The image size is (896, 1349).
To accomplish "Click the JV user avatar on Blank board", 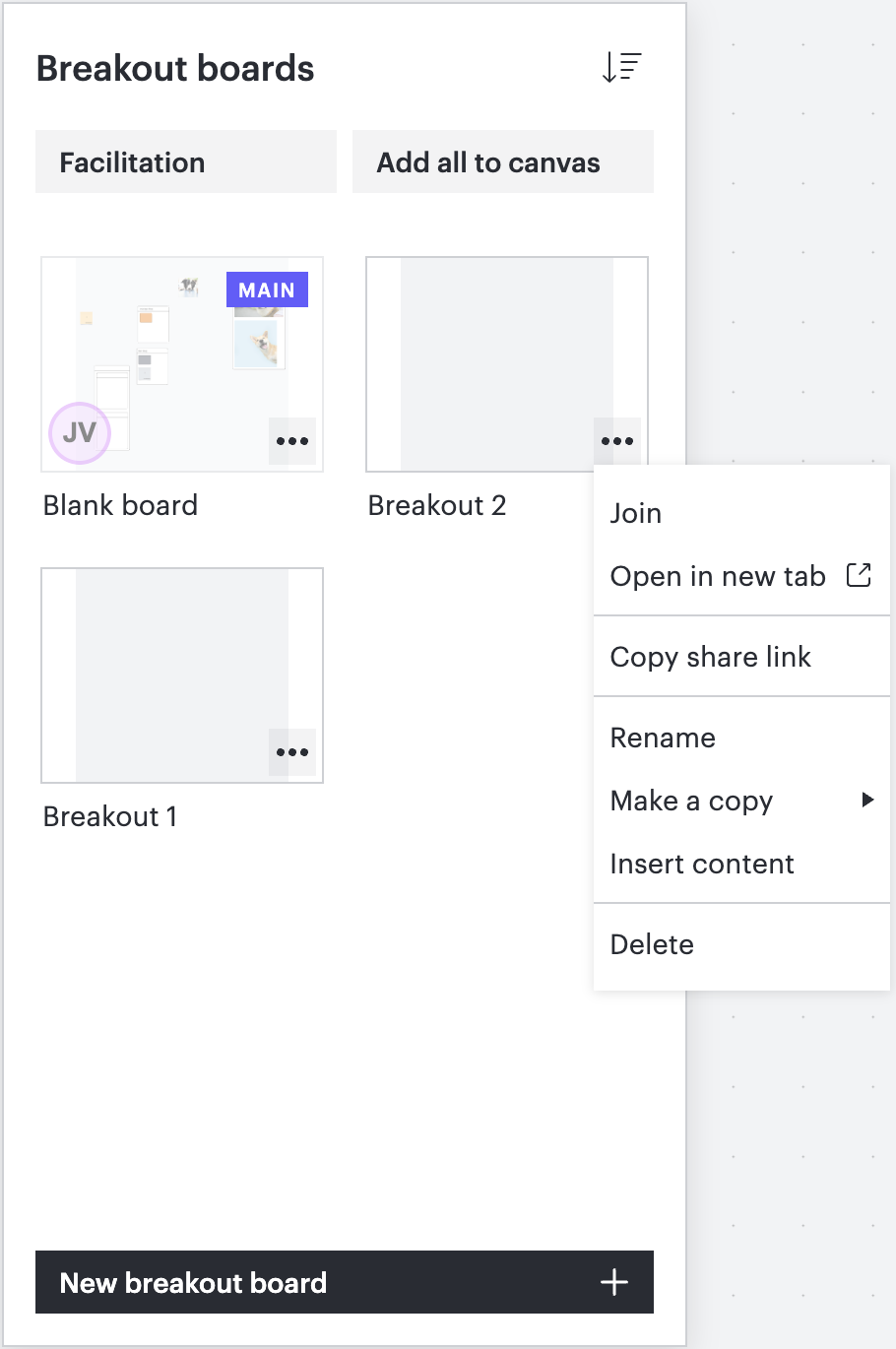I will [80, 432].
